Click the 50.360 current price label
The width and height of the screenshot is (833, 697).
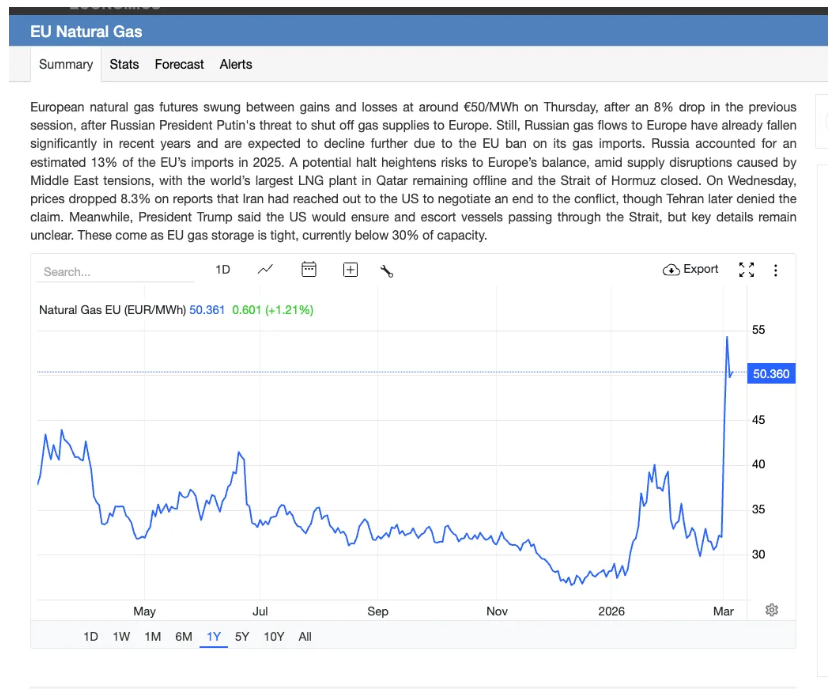coord(771,374)
